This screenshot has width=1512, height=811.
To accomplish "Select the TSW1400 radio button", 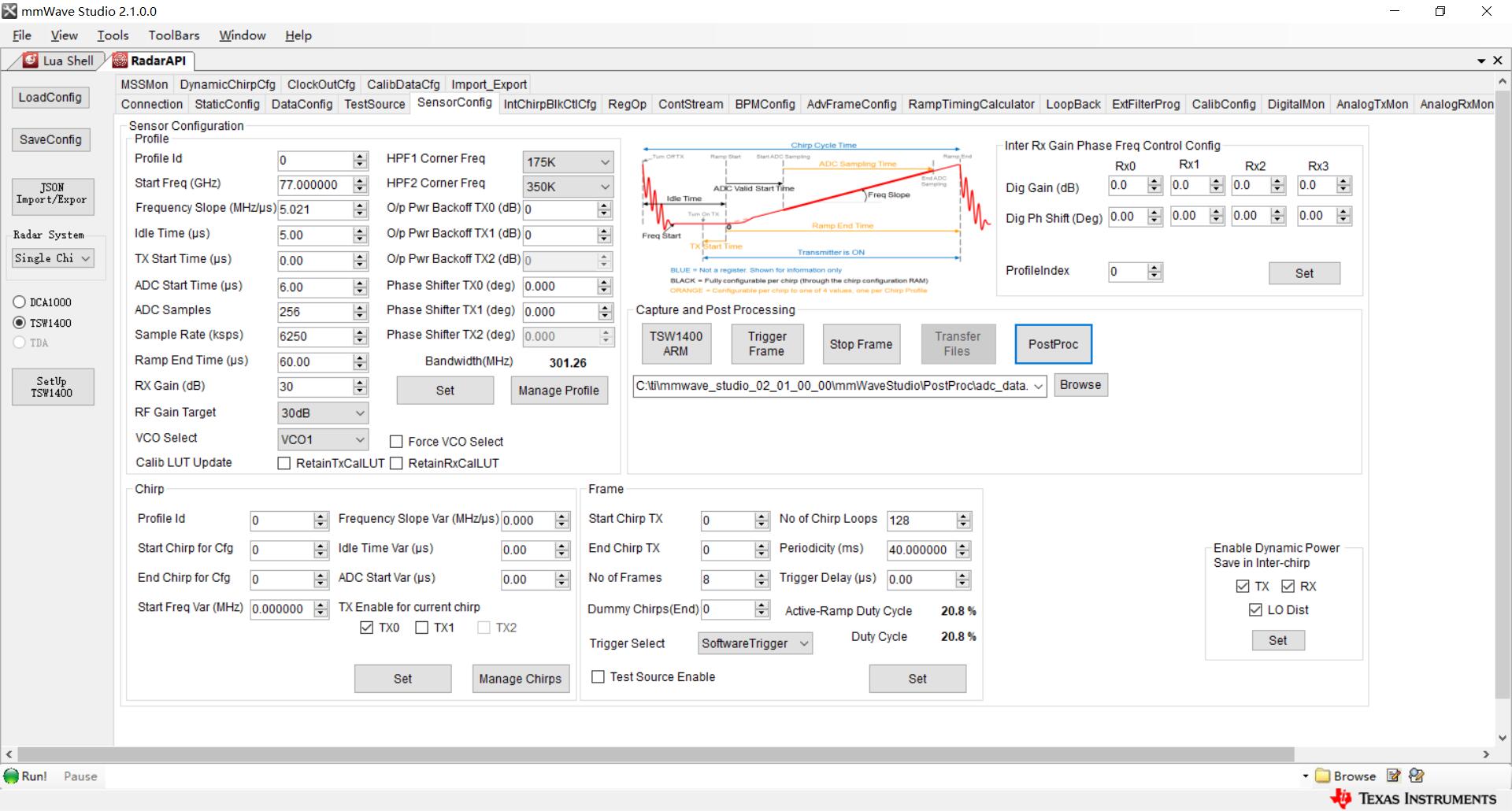I will 20,323.
